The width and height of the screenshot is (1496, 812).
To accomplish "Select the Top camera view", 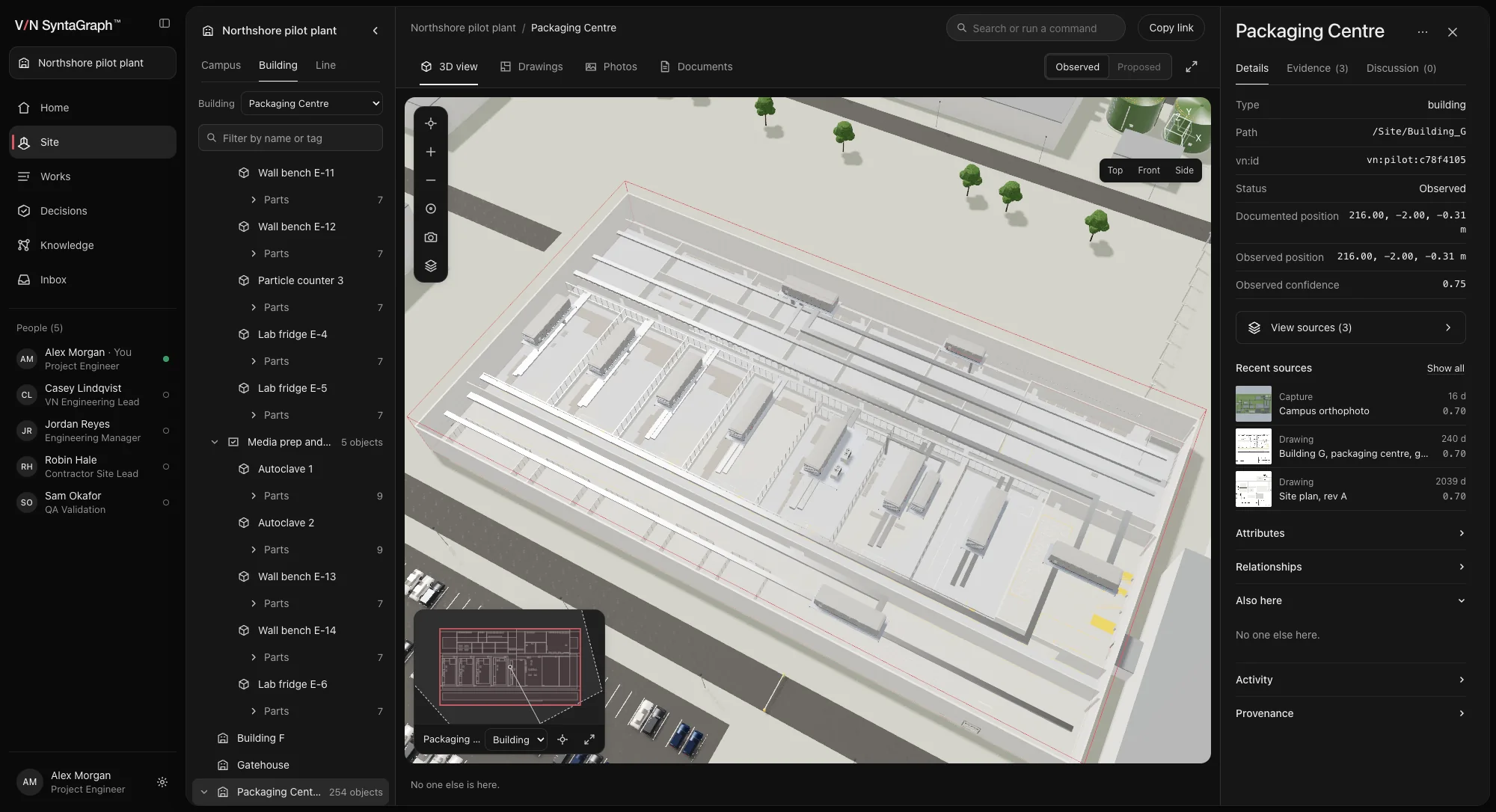I will pos(1115,170).
